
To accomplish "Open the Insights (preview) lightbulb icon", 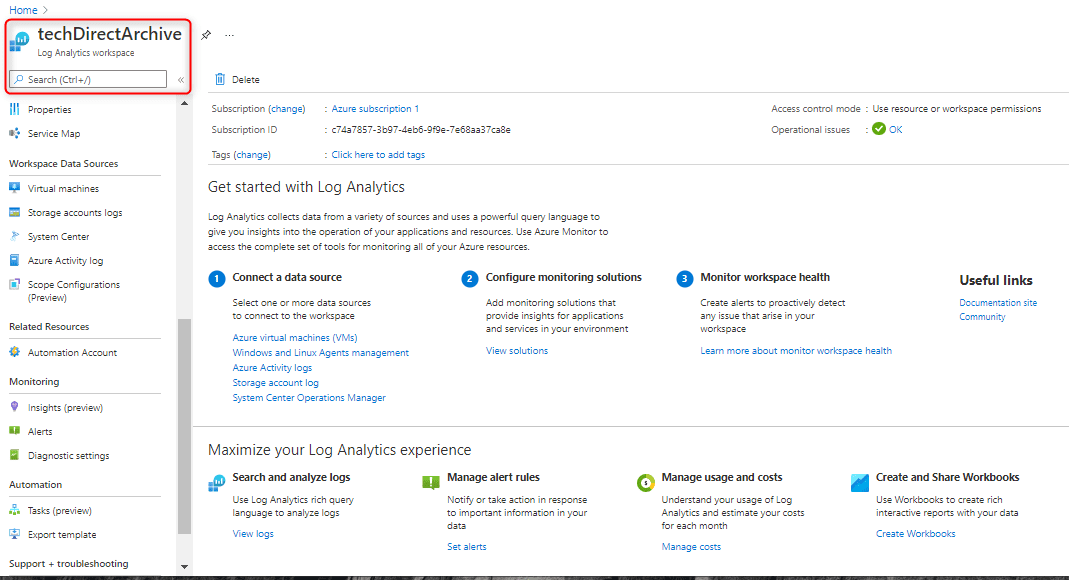I will [x=15, y=407].
